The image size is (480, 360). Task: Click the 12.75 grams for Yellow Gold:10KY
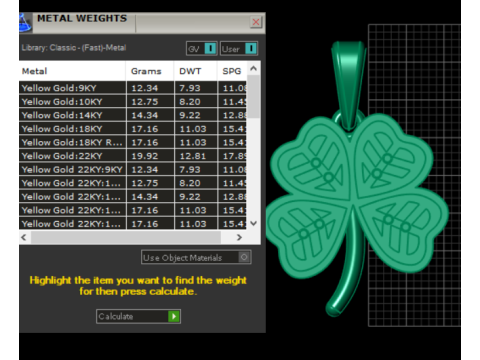(x=145, y=102)
